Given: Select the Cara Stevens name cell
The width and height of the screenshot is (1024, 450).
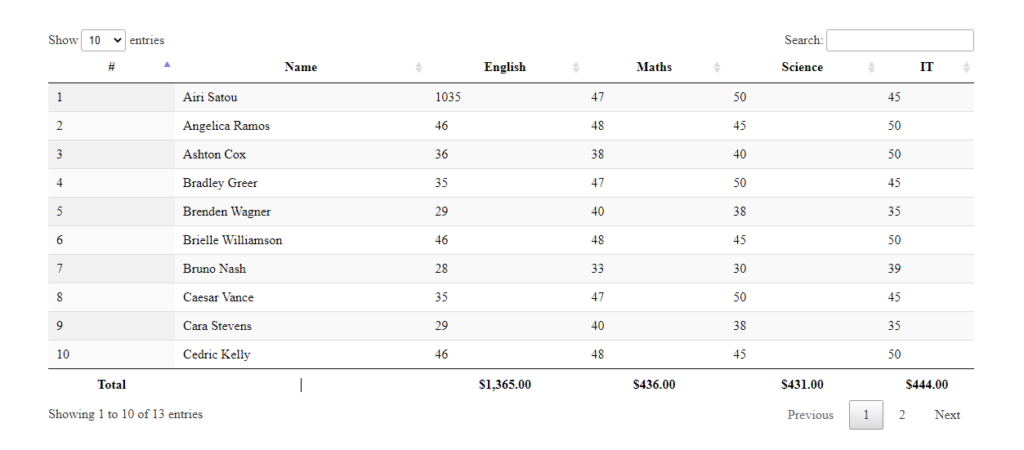Looking at the screenshot, I should 300,326.
